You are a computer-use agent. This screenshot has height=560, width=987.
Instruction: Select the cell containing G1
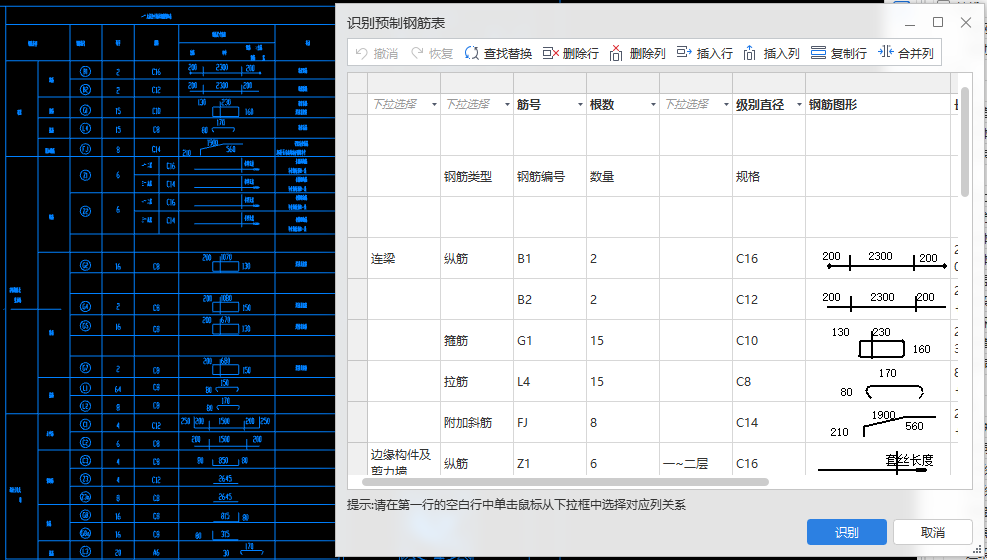coord(550,341)
